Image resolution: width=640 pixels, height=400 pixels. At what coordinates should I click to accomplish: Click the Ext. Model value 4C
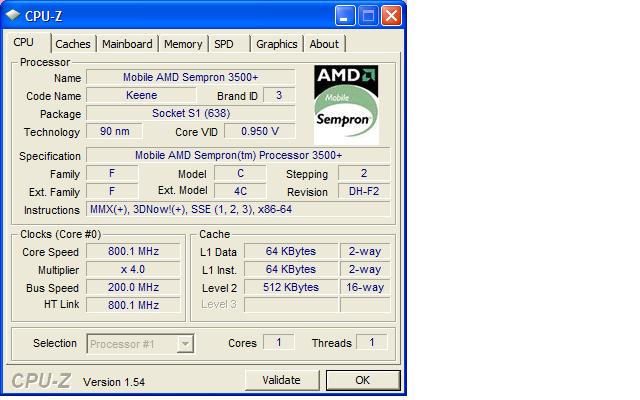[240, 191]
